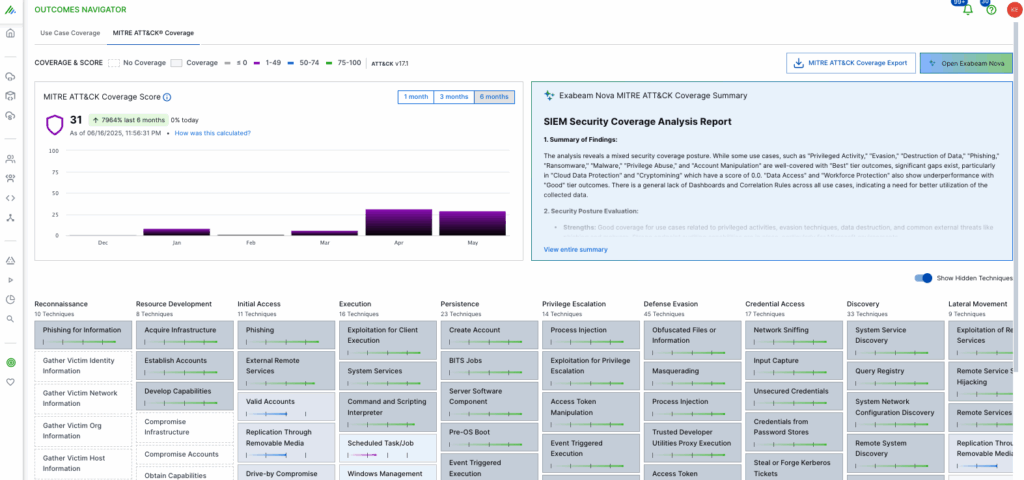Open the Valid Accounts technique card
Viewport: 1024px width, 480px height.
[x=286, y=406]
